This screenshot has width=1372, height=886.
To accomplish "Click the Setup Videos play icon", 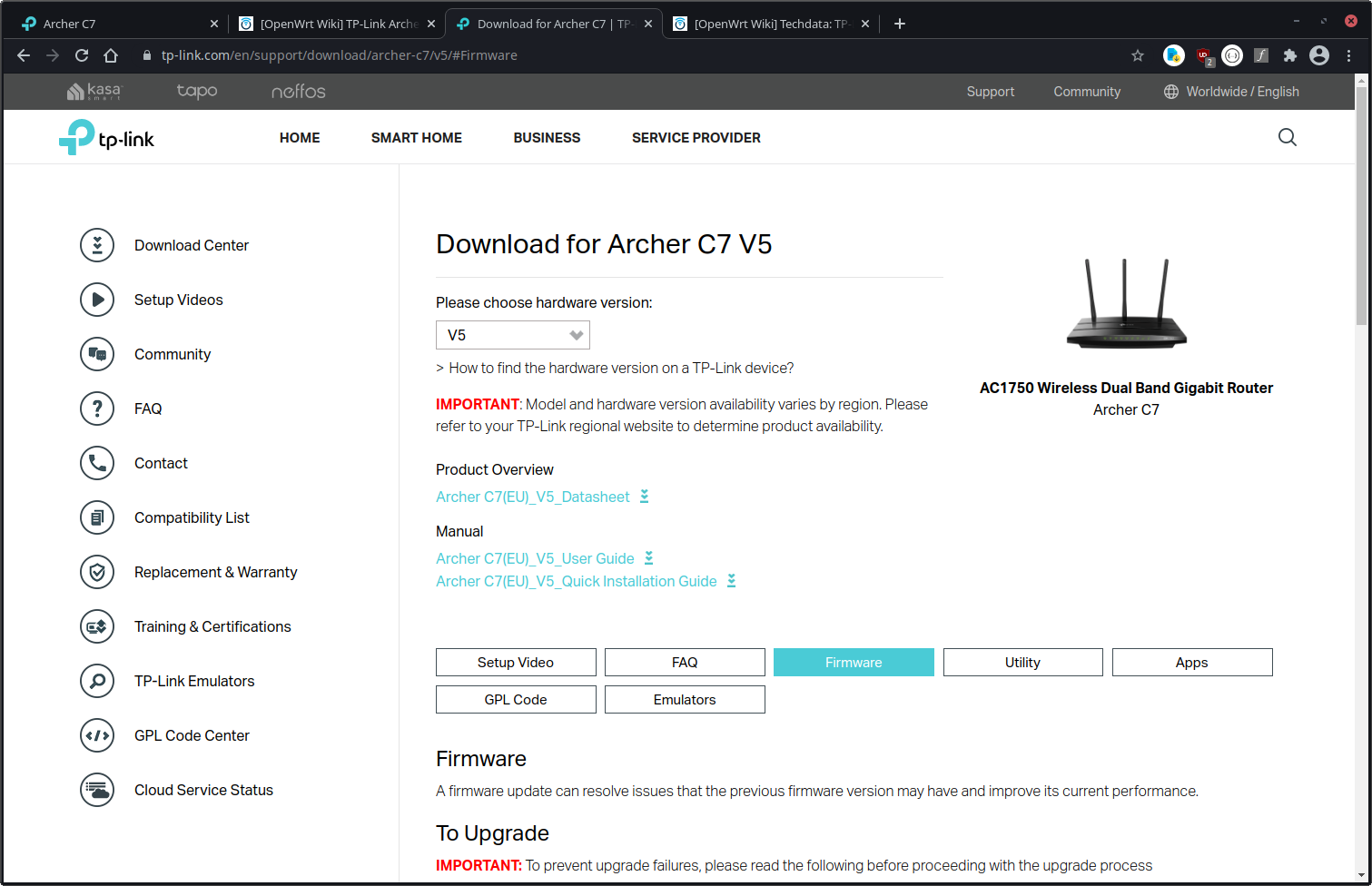I will pos(97,300).
